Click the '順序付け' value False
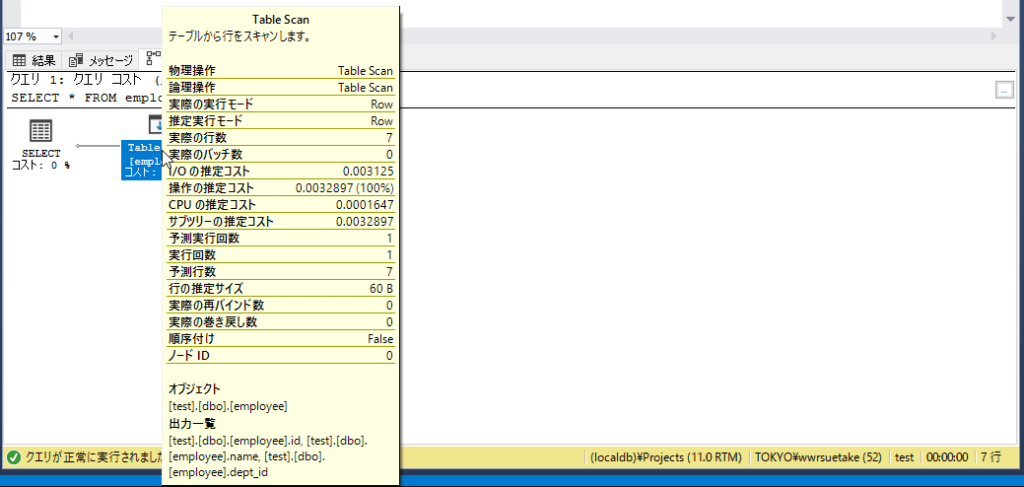The height and width of the screenshot is (487, 1024). pos(380,339)
